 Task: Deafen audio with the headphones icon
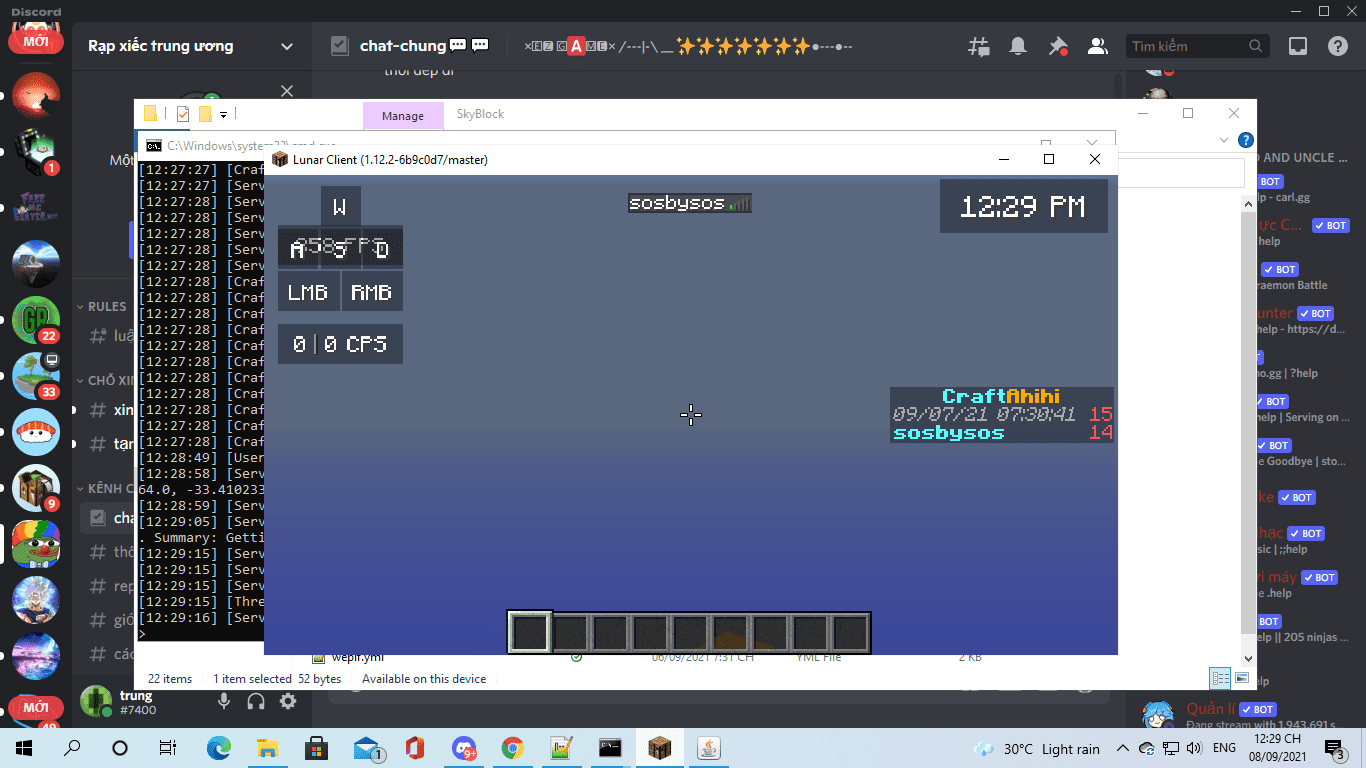coord(256,702)
